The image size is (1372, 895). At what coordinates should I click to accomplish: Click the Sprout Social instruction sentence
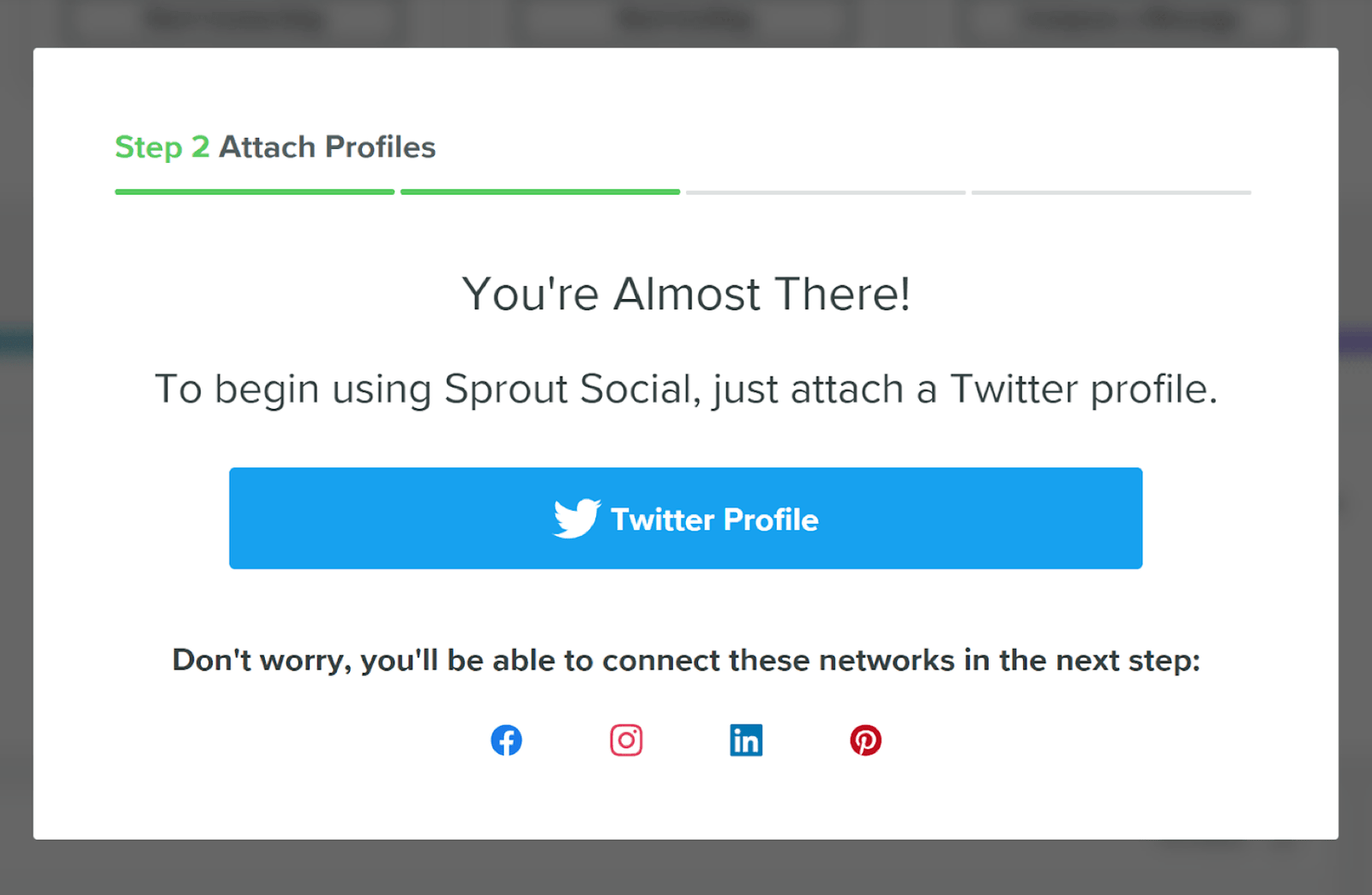pyautogui.click(x=686, y=389)
